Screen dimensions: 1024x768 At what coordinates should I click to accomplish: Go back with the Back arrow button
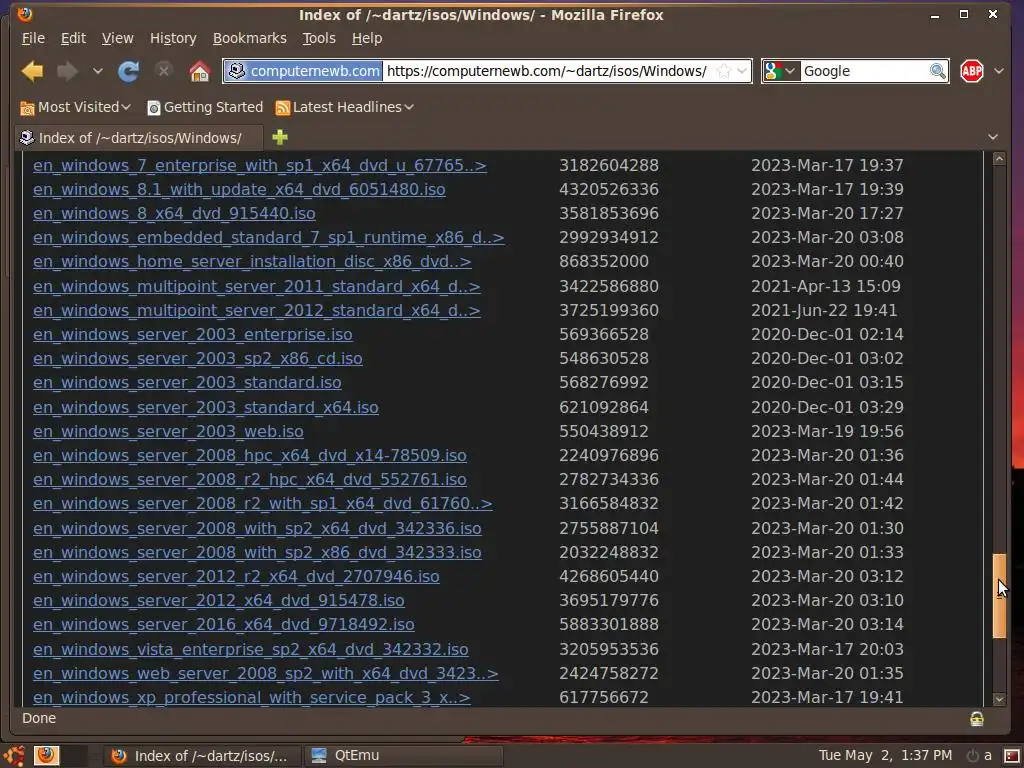(32, 71)
